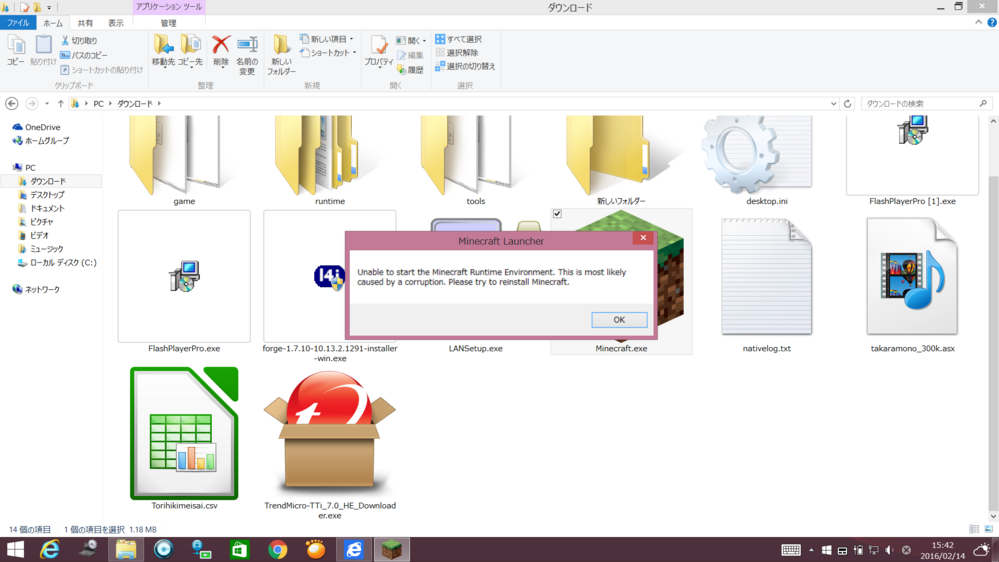Screen dimensions: 999x562
Task: Switch to View (表示) tab
Action: (x=115, y=23)
